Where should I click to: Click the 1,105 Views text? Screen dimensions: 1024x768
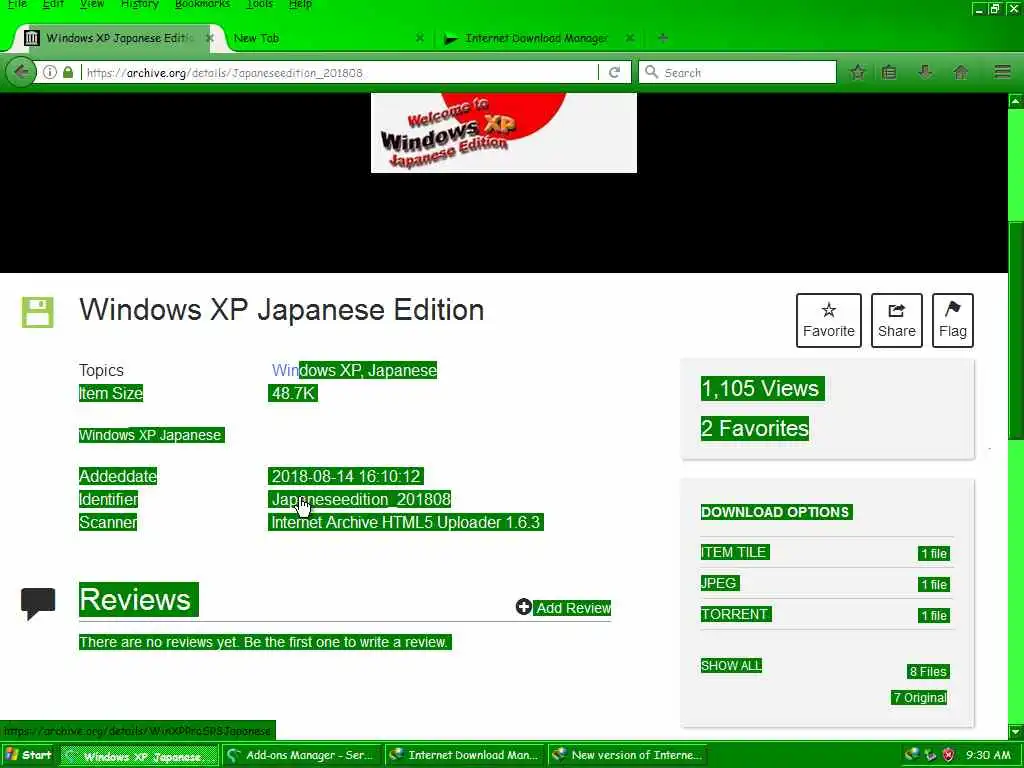[x=761, y=389]
